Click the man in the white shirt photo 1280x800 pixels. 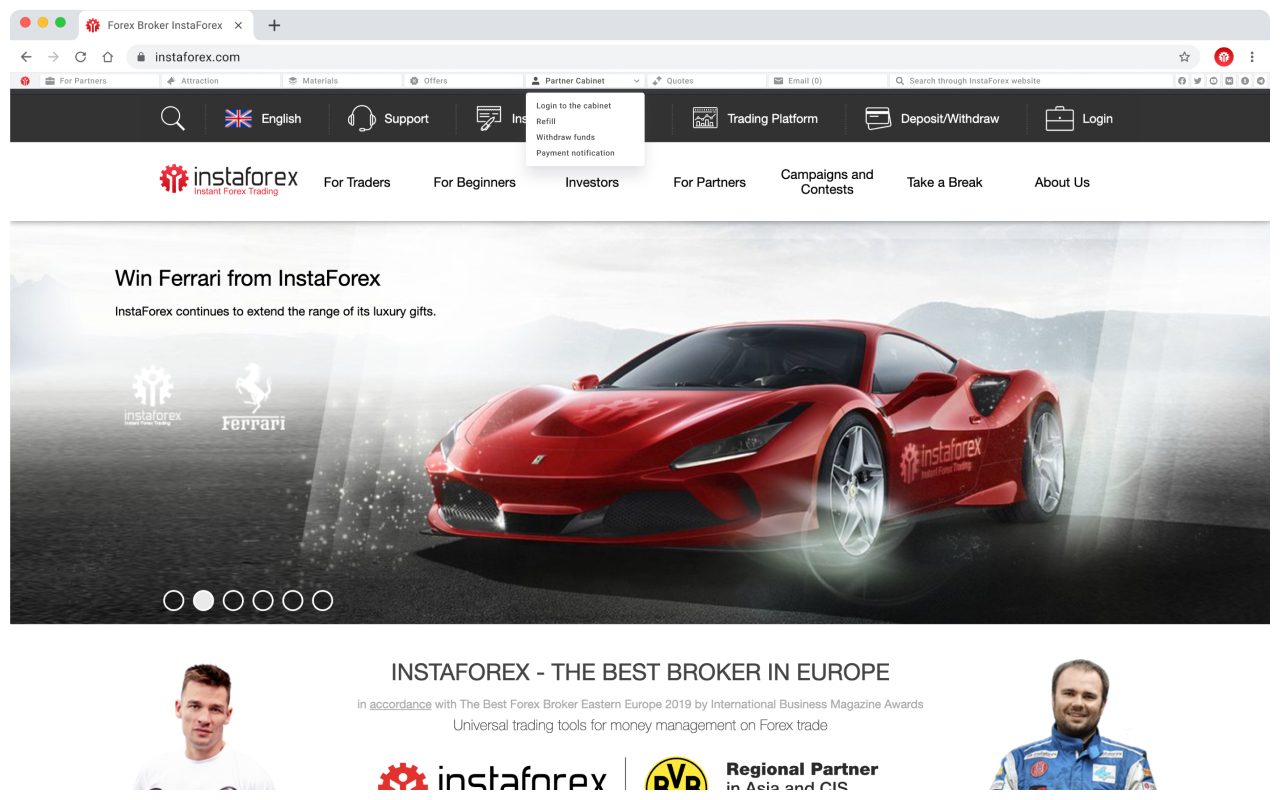click(x=203, y=727)
